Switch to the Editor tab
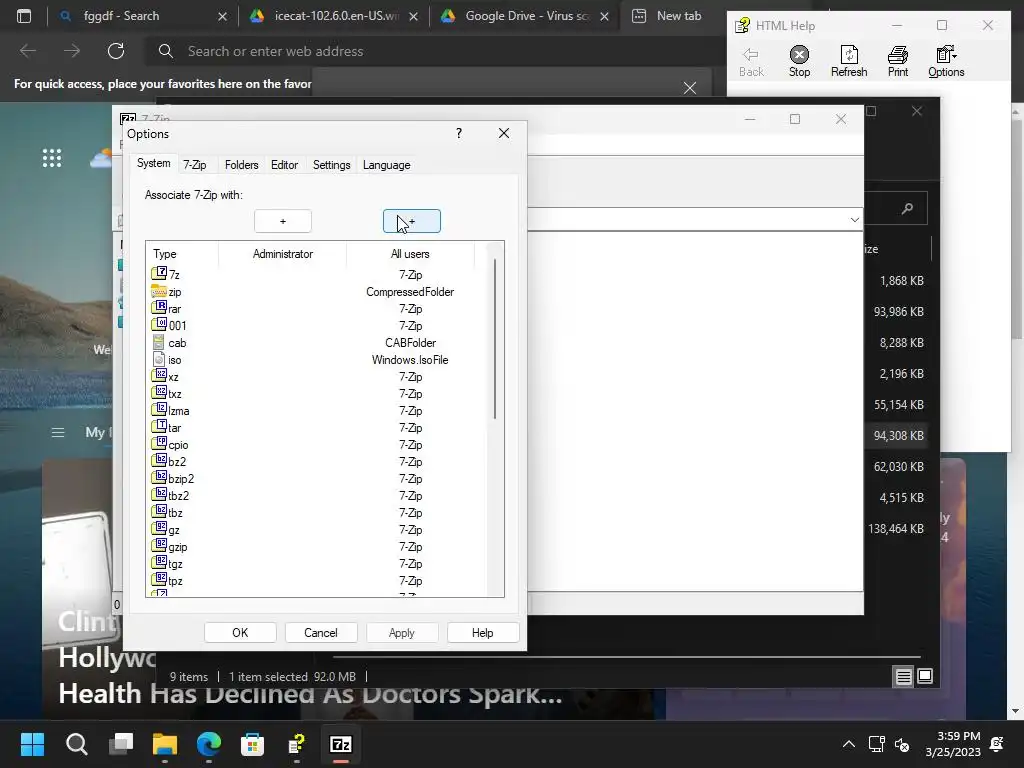Image resolution: width=1024 pixels, height=768 pixels. pyautogui.click(x=284, y=165)
